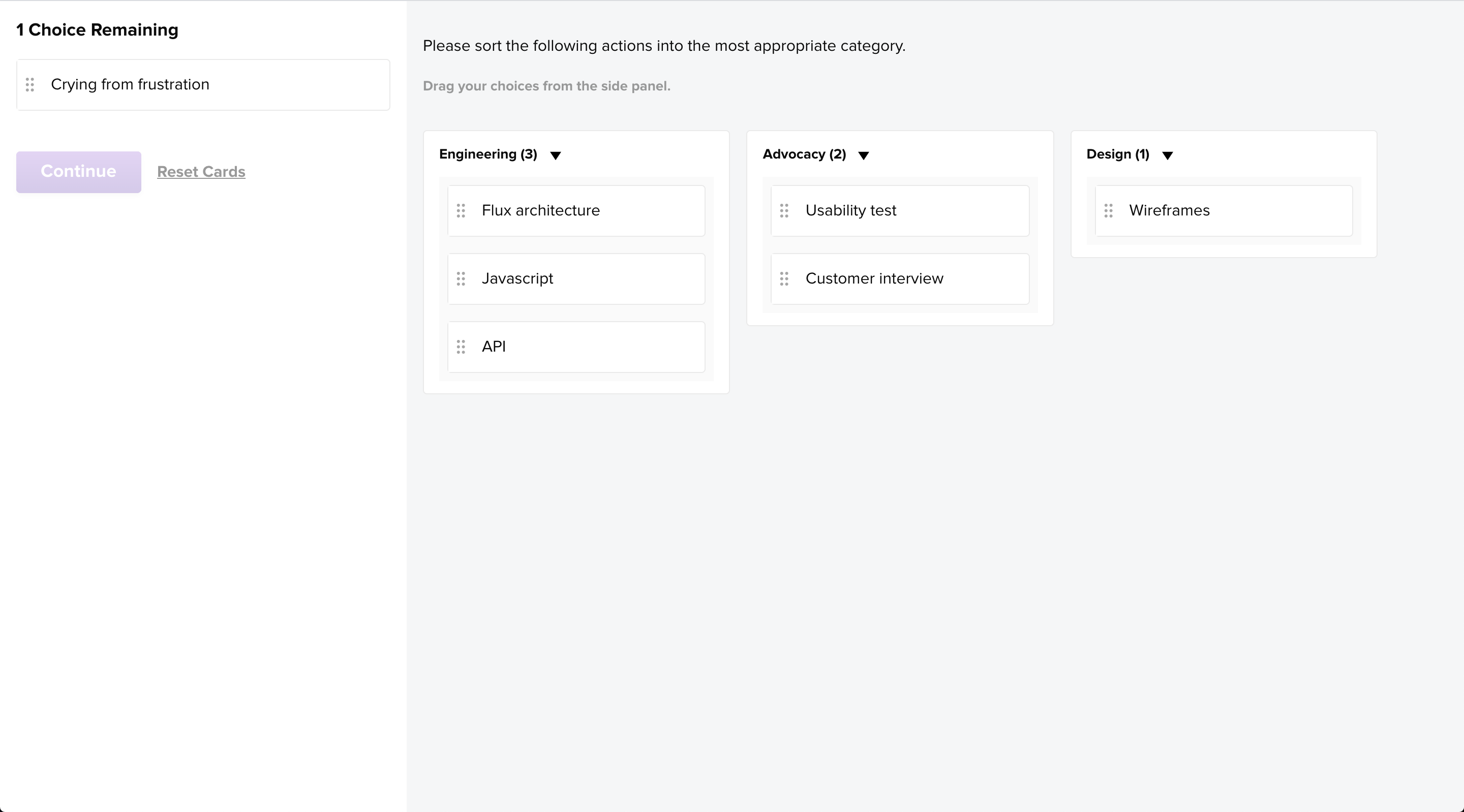Select the Usability test card text

[851, 211]
